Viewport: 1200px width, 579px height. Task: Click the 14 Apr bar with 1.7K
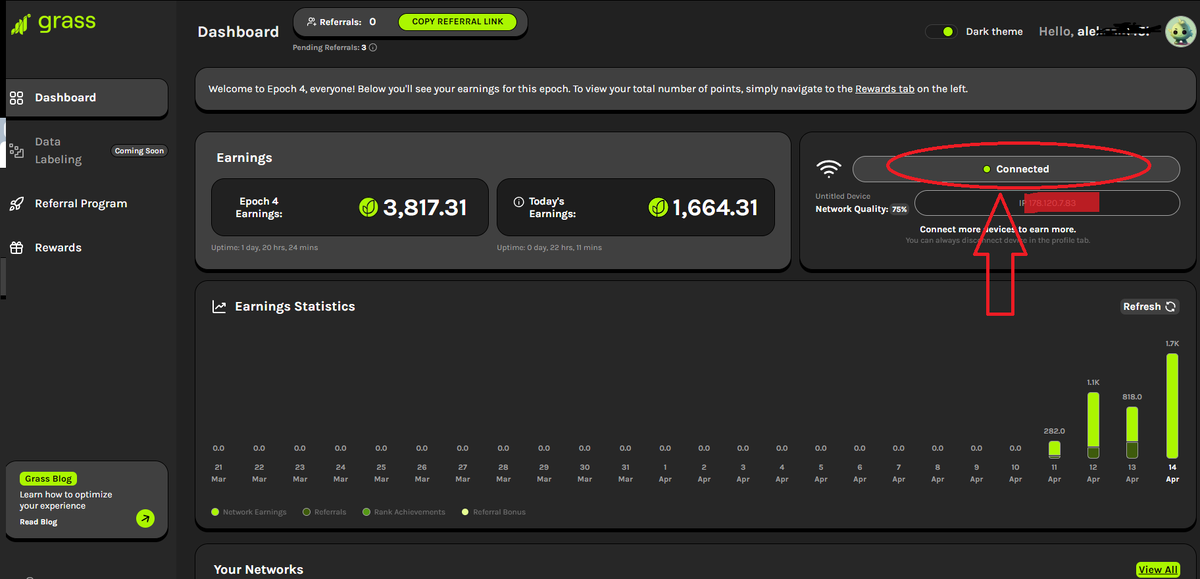(x=1172, y=406)
